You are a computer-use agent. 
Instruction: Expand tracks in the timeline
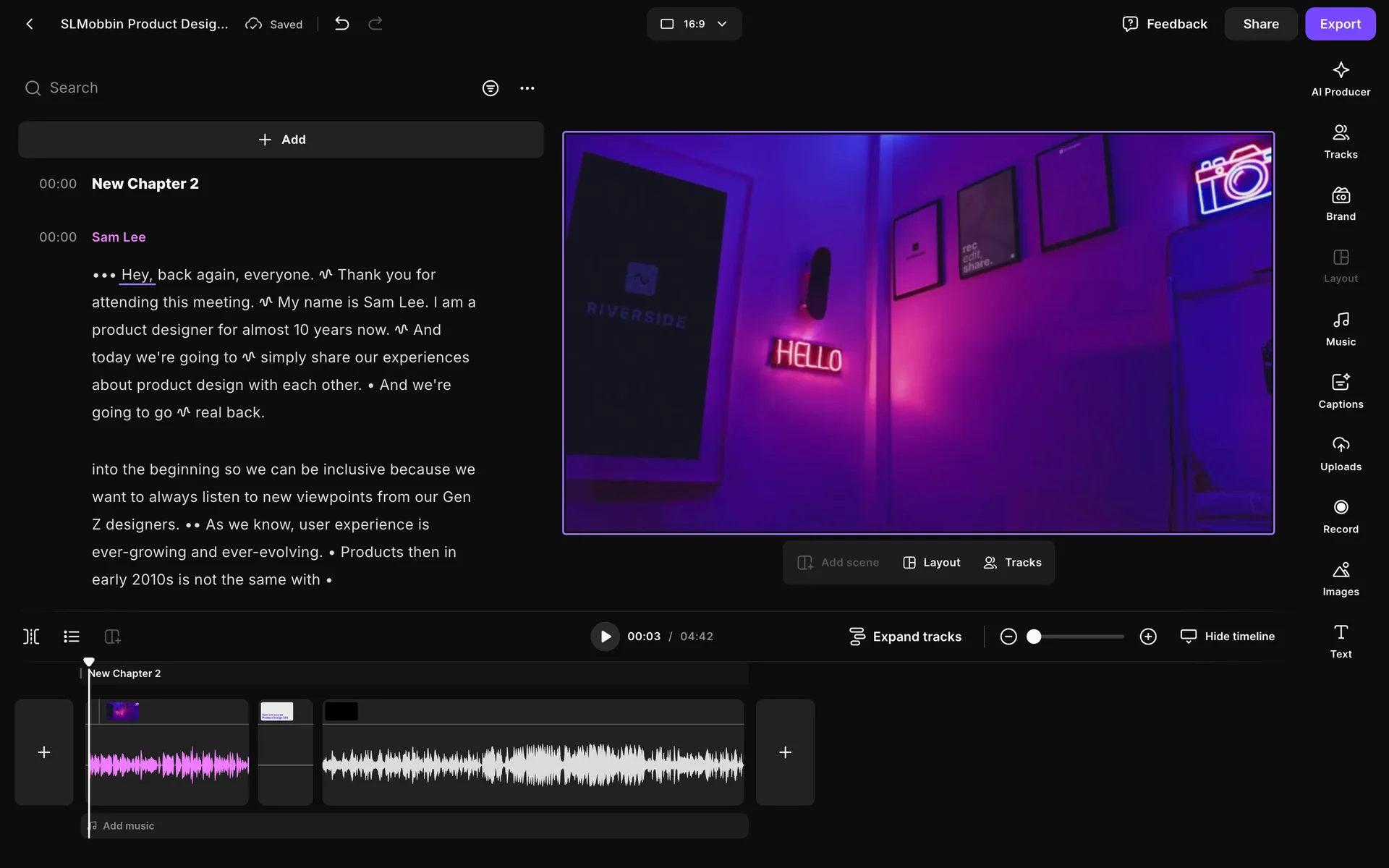click(x=905, y=637)
